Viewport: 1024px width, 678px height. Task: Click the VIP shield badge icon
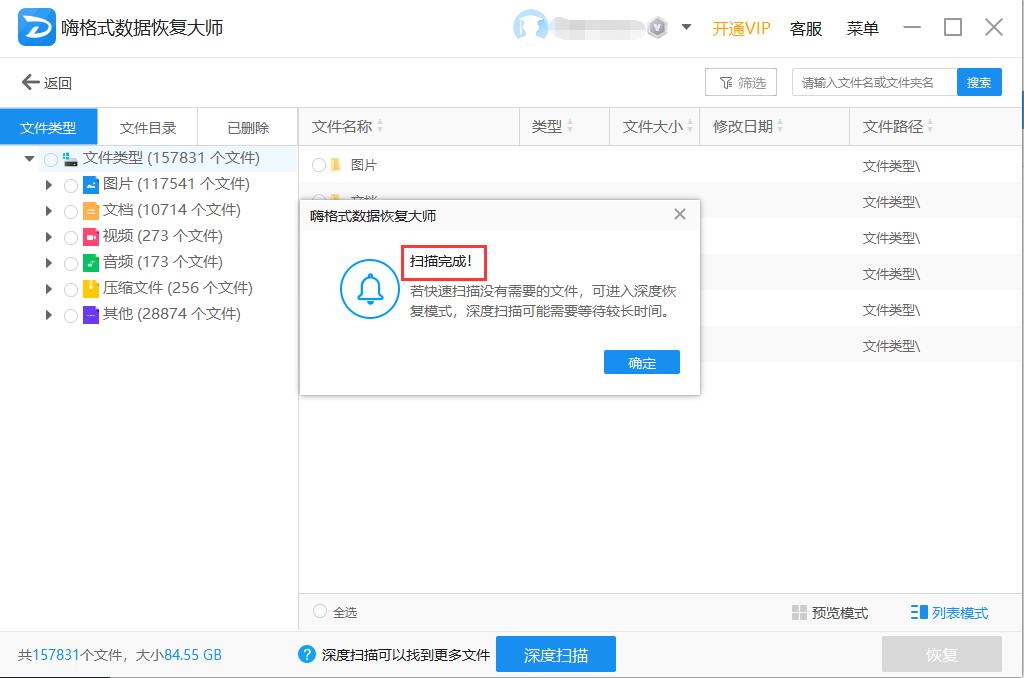[658, 27]
